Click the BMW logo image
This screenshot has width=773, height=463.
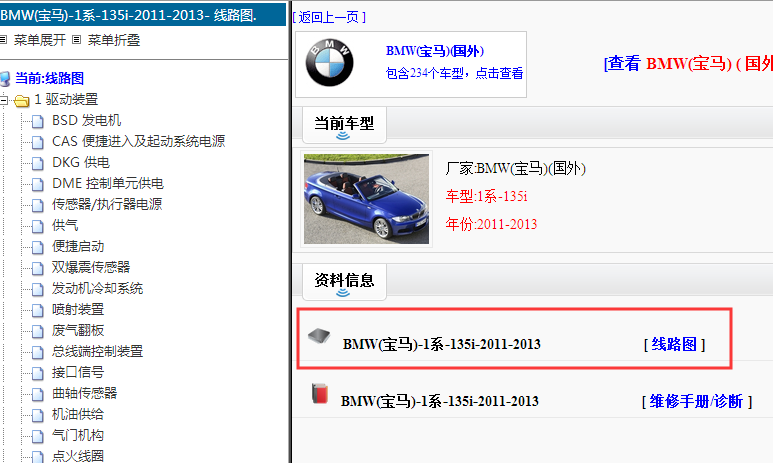coord(329,64)
